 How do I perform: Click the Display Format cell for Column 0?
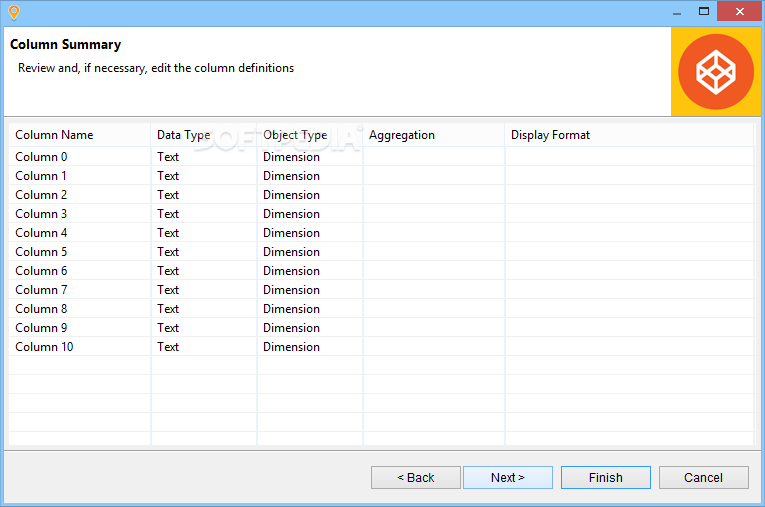(x=629, y=157)
